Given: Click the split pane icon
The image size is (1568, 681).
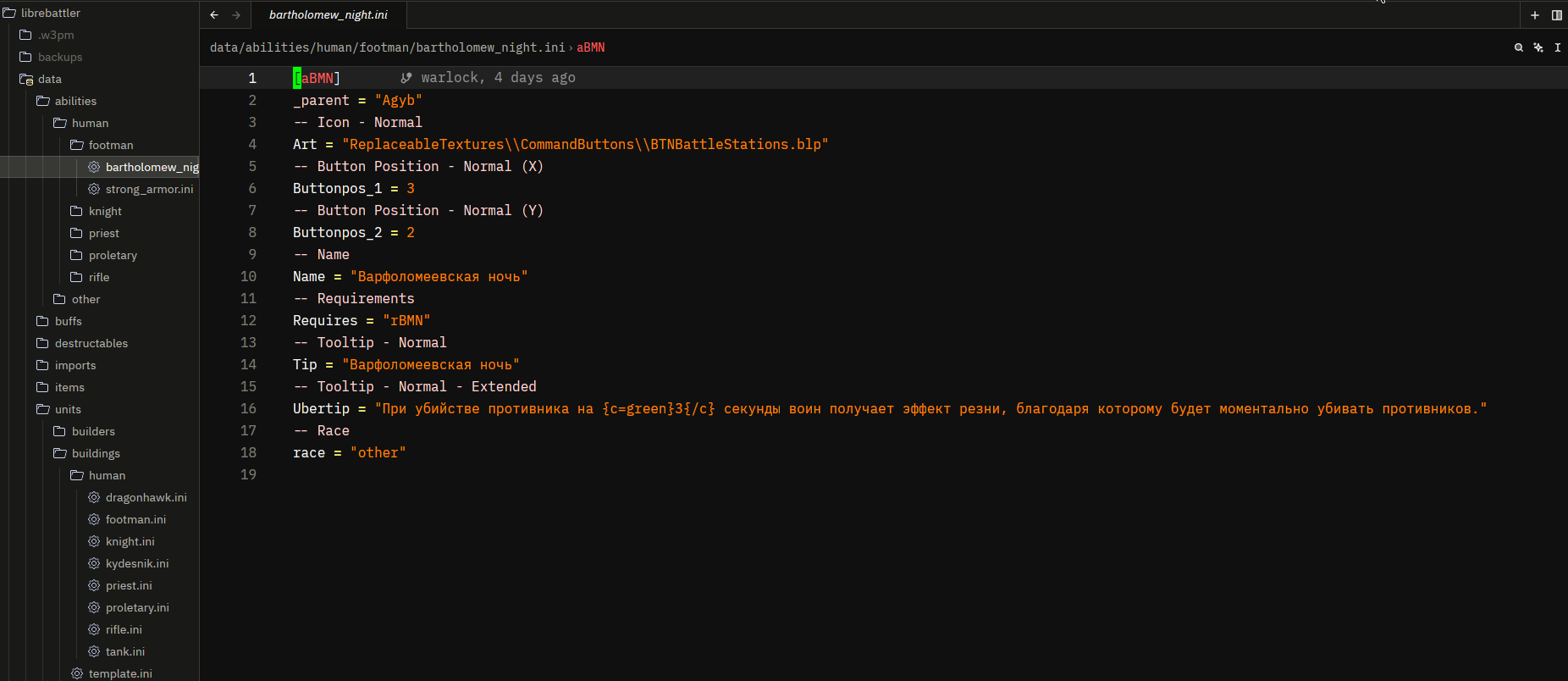Looking at the screenshot, I should tap(1557, 15).
